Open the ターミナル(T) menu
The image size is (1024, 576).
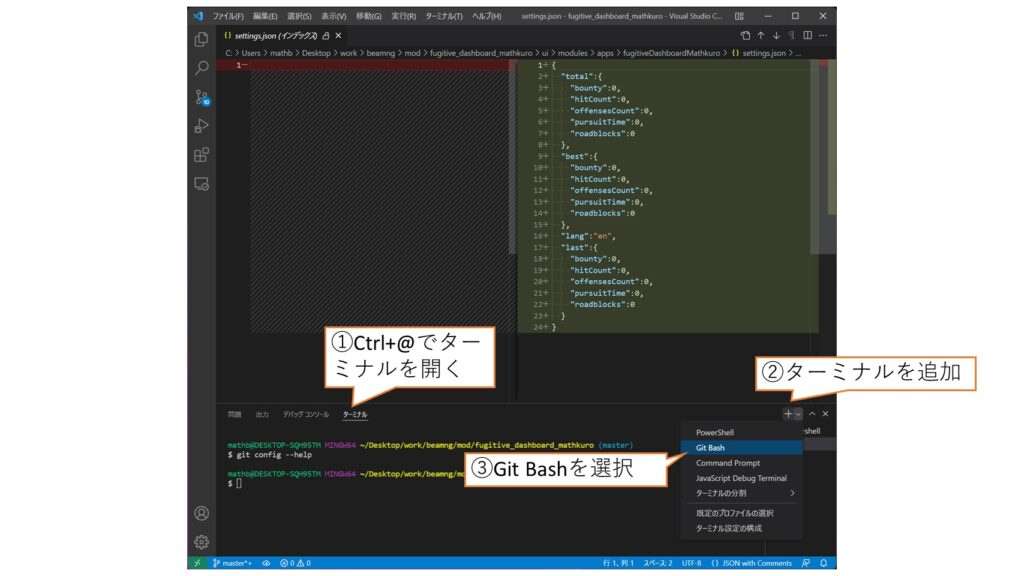pyautogui.click(x=444, y=16)
